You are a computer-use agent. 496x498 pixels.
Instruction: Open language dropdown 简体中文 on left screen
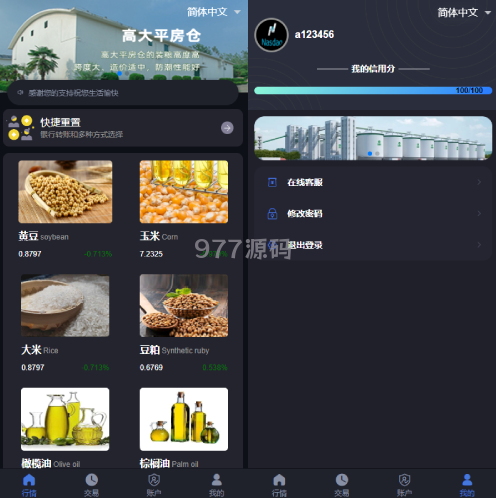click(x=213, y=12)
